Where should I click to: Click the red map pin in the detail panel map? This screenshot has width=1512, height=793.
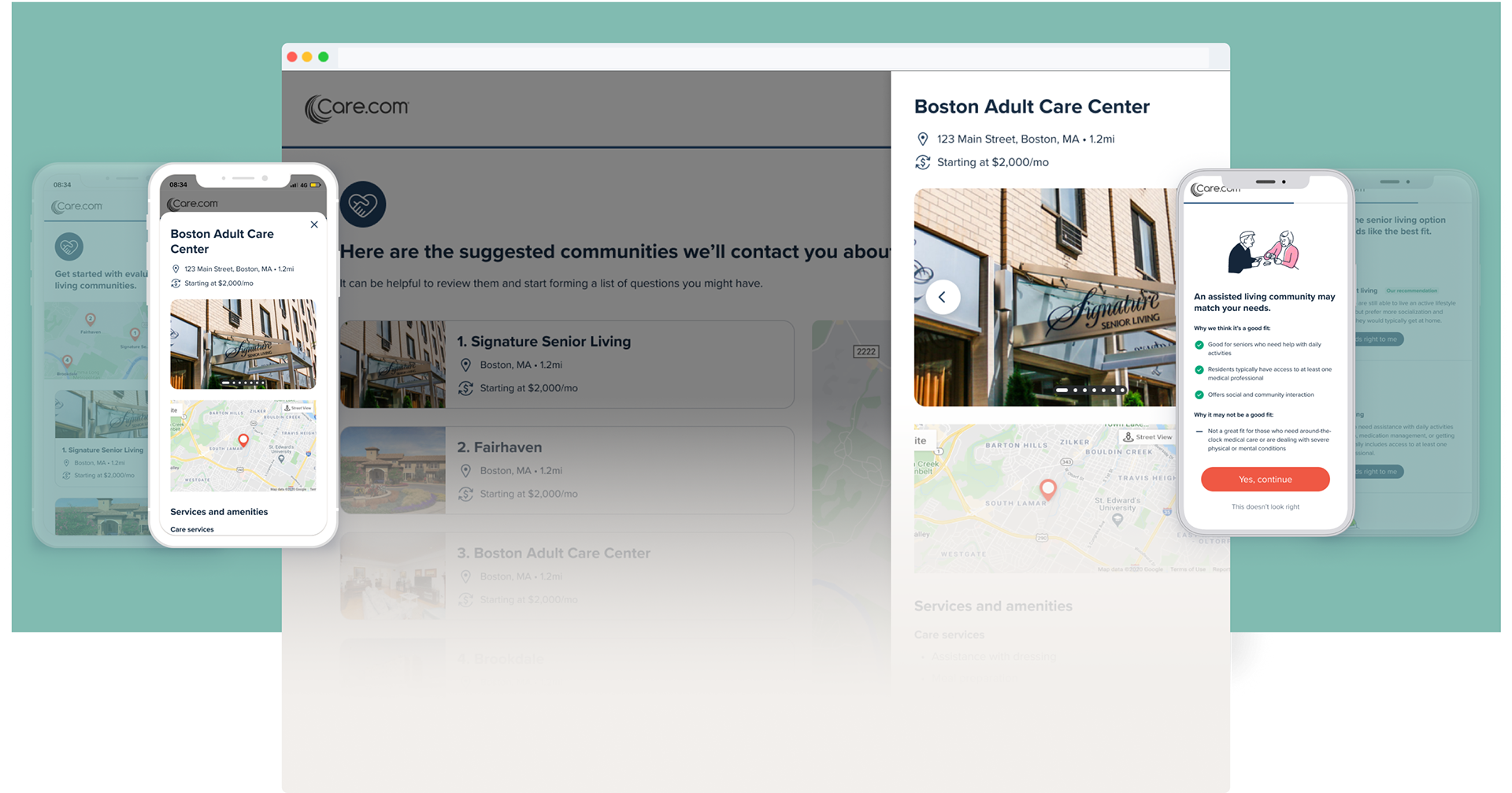point(1047,489)
